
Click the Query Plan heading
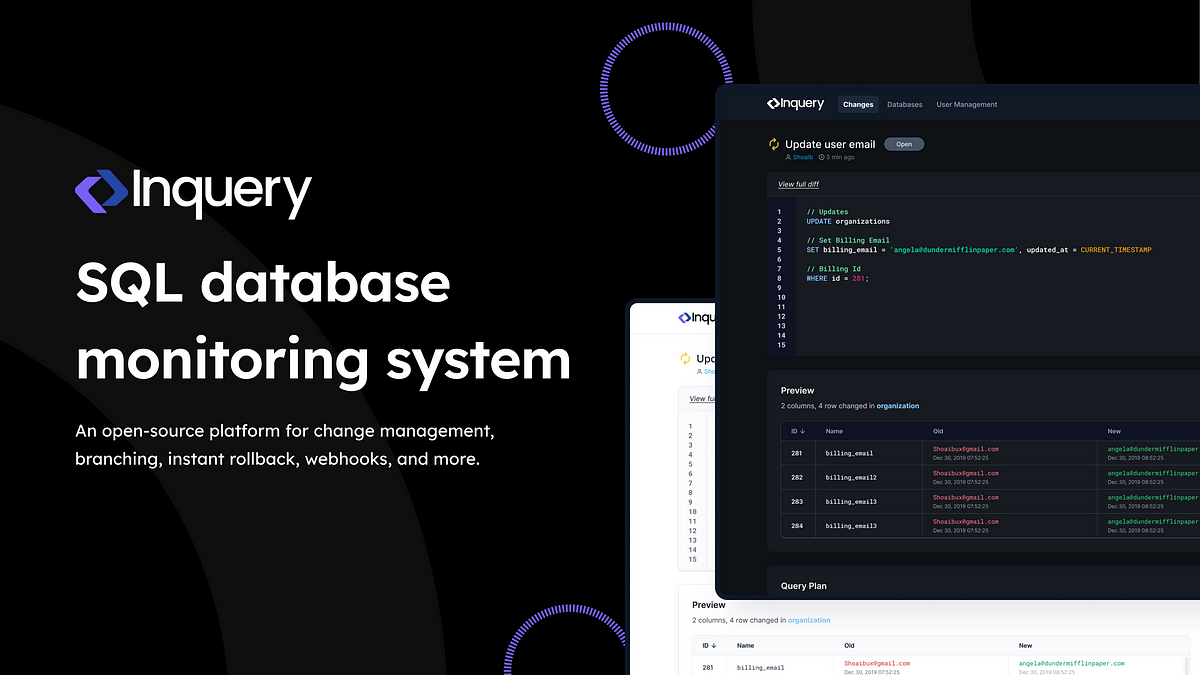(804, 586)
